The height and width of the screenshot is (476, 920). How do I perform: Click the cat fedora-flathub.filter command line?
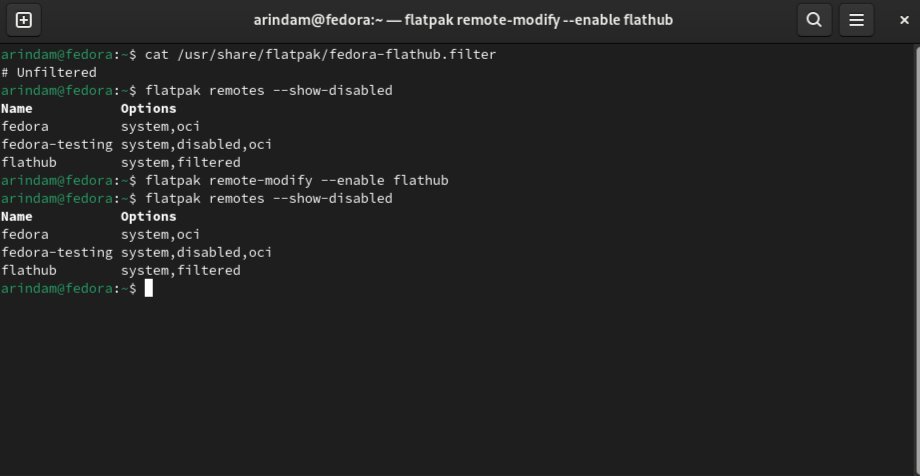320,54
